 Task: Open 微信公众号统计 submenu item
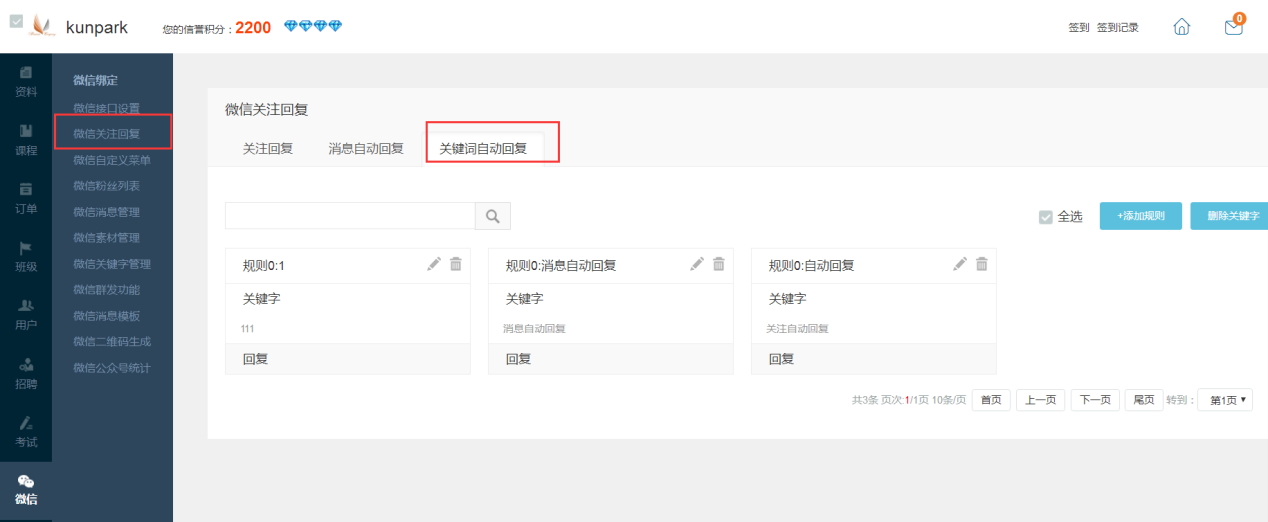pos(112,368)
